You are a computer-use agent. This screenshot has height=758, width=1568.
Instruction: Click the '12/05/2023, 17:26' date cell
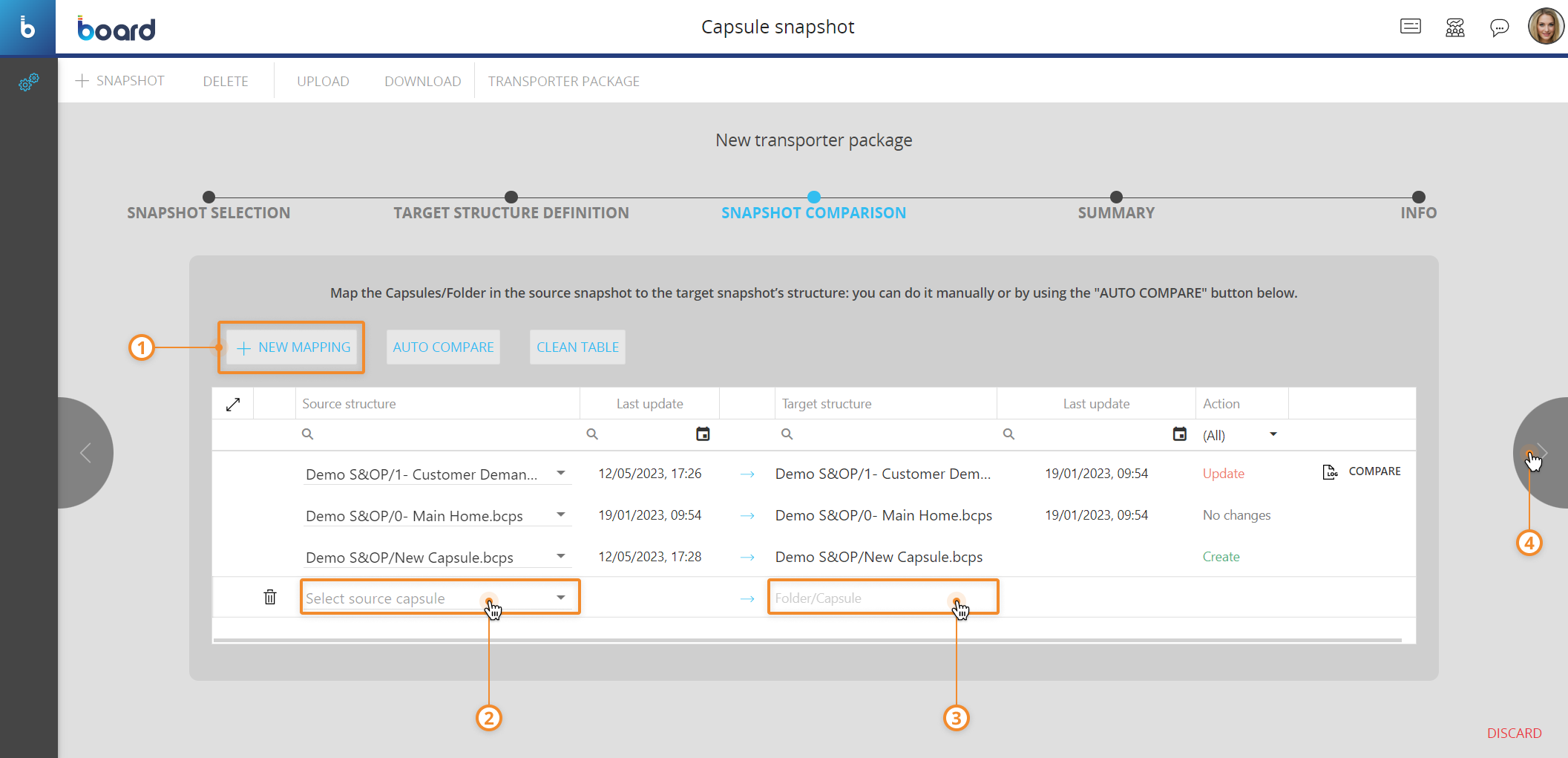(649, 474)
